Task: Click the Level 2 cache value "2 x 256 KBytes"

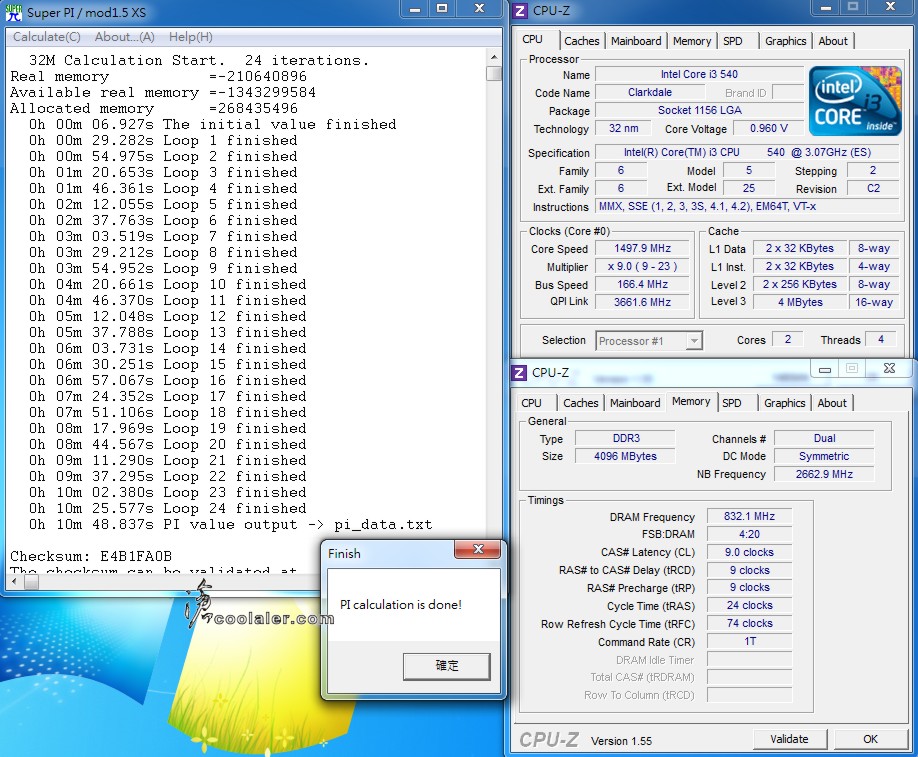Action: [x=799, y=284]
